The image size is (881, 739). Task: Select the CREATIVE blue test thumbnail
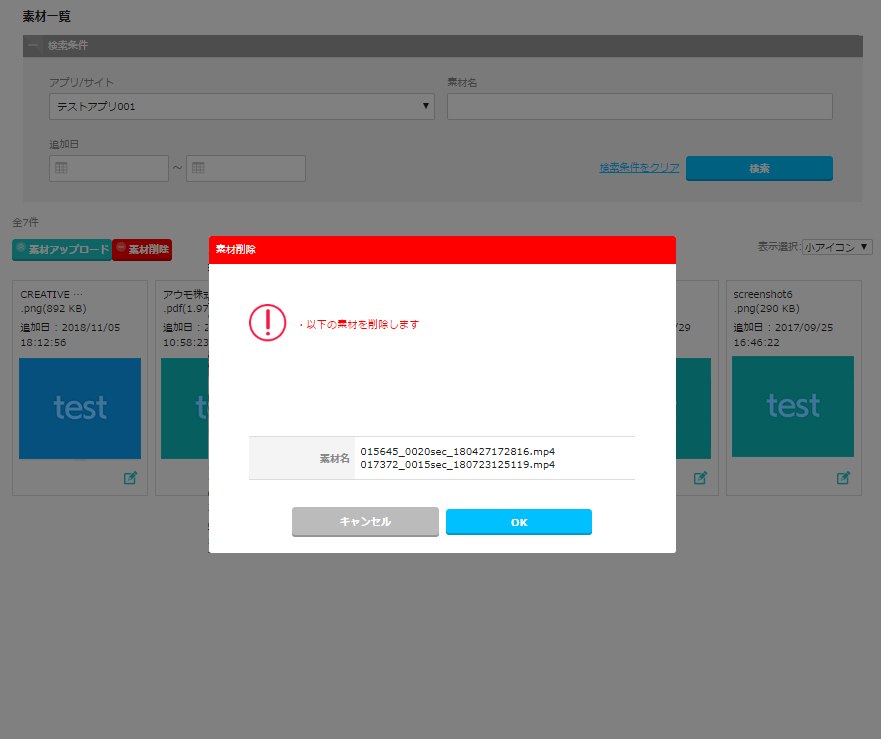[x=80, y=408]
